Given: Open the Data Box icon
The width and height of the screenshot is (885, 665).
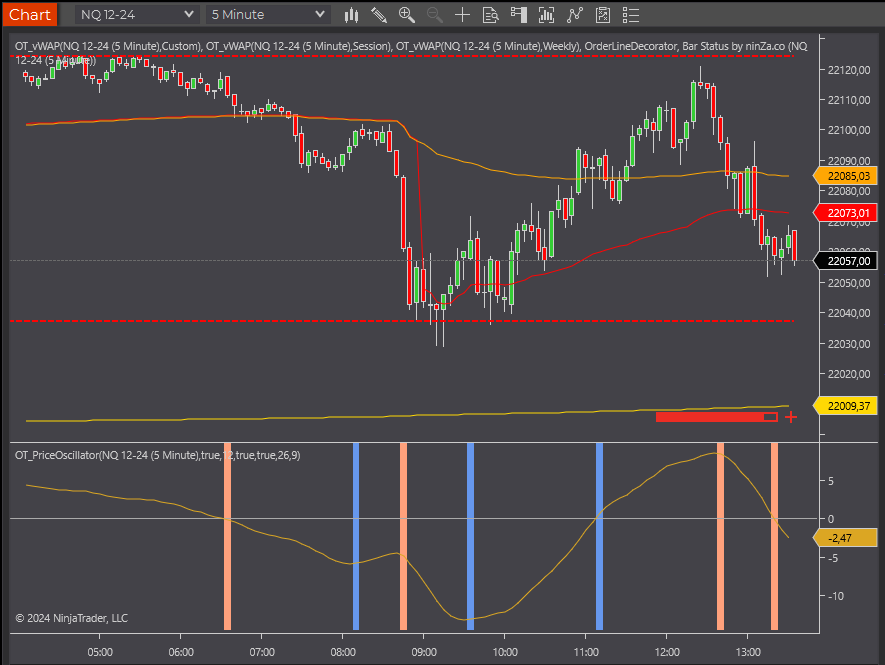Looking at the screenshot, I should pos(490,14).
